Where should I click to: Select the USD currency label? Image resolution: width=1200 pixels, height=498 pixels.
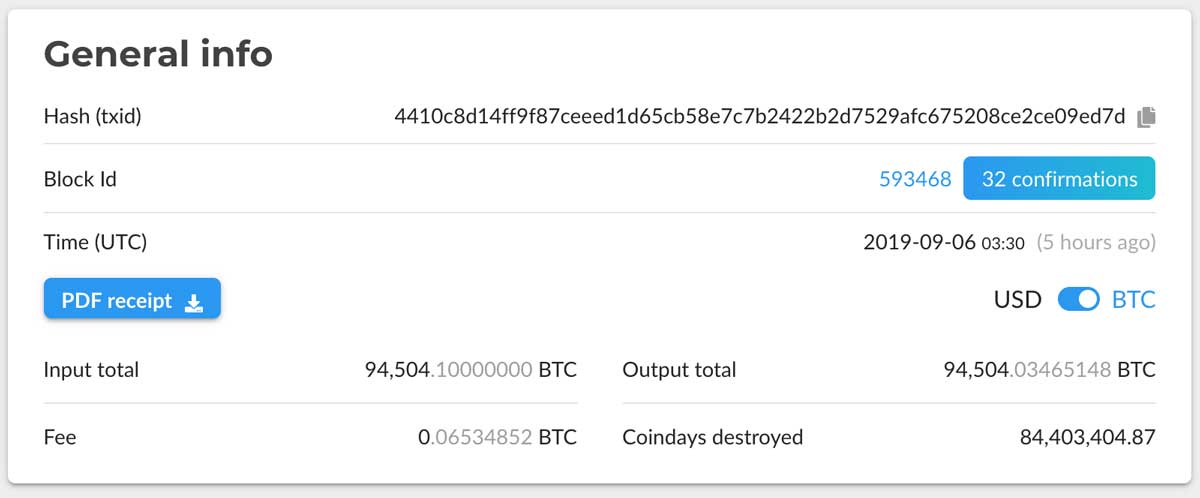coord(1017,299)
